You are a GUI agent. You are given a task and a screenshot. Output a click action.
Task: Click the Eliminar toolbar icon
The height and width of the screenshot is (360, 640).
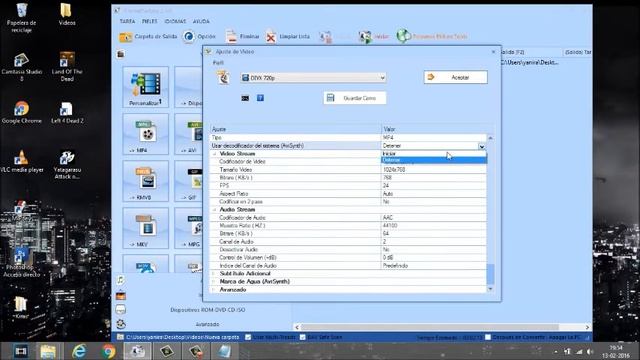click(231, 37)
